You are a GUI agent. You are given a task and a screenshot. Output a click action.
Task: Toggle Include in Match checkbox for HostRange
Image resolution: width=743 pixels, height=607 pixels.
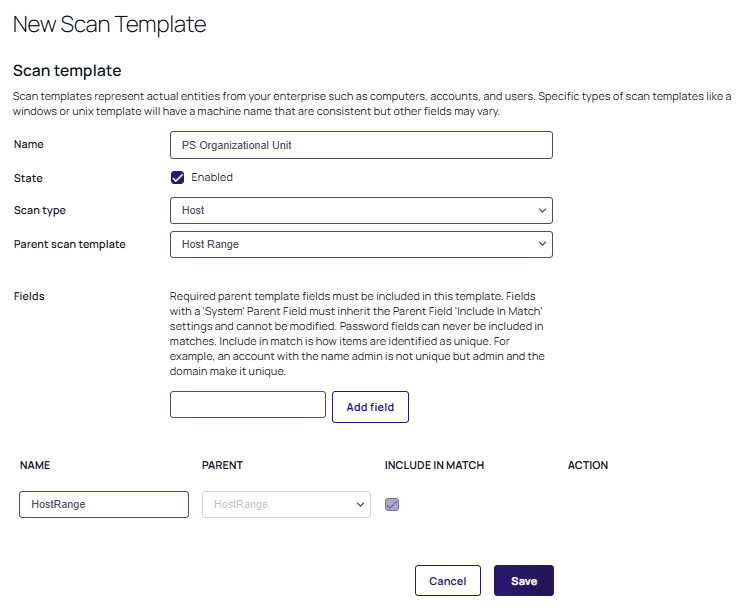click(392, 505)
